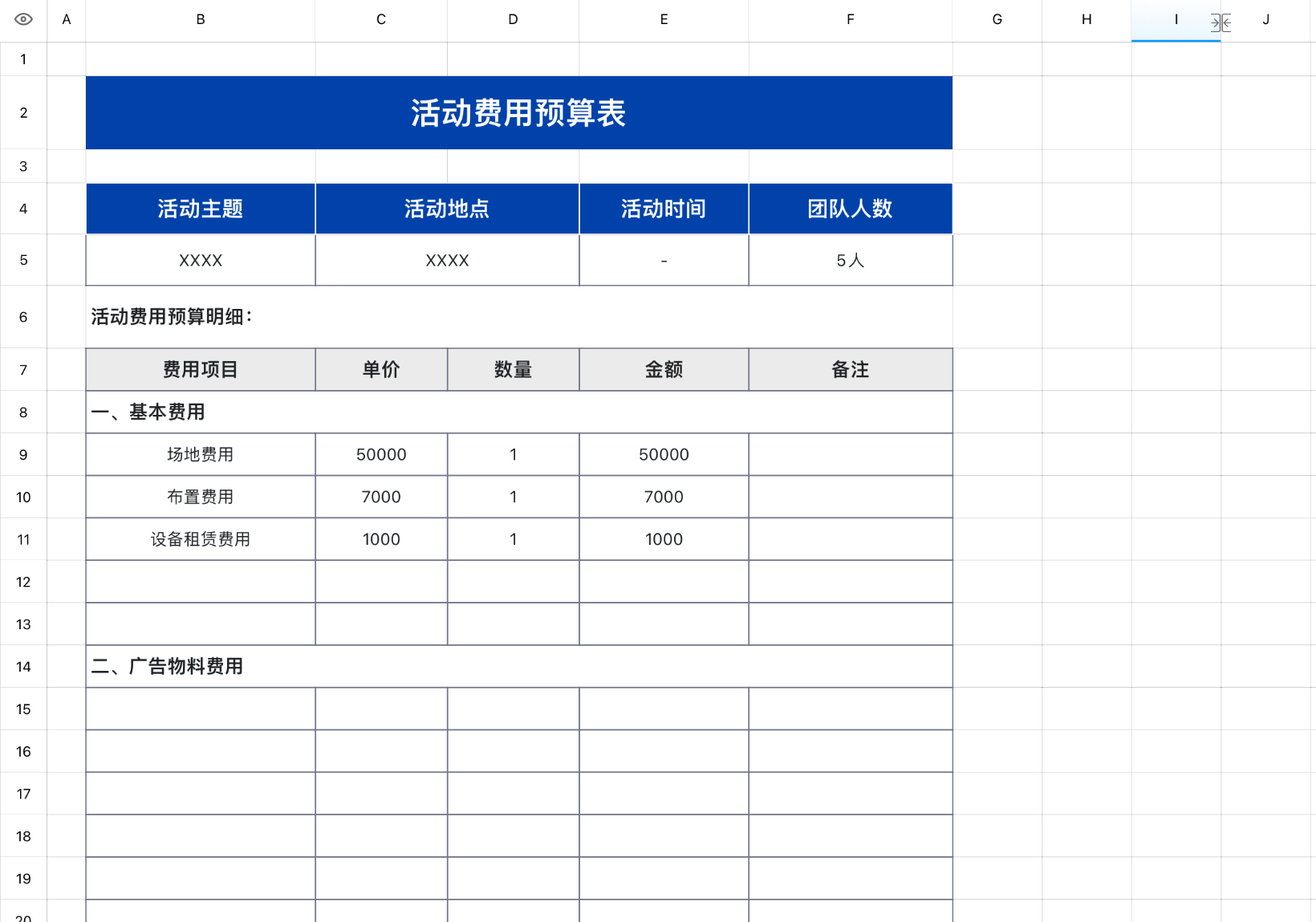The width and height of the screenshot is (1316, 922).
Task: Select quantity 1 cell in 场地费用 row
Action: (x=514, y=455)
